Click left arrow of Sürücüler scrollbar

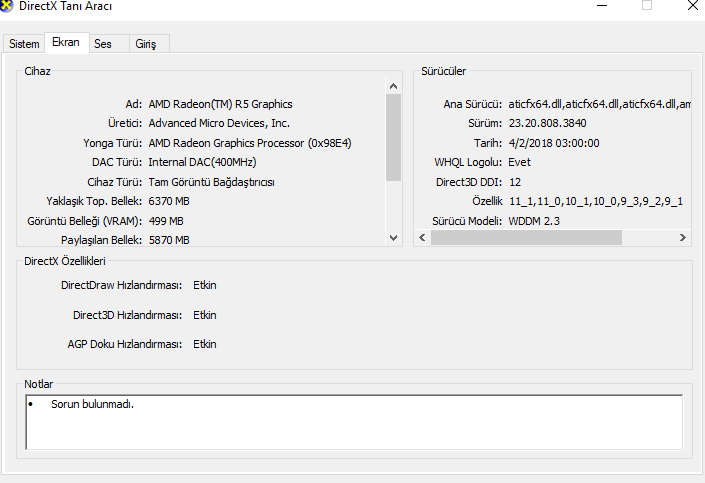[422, 237]
